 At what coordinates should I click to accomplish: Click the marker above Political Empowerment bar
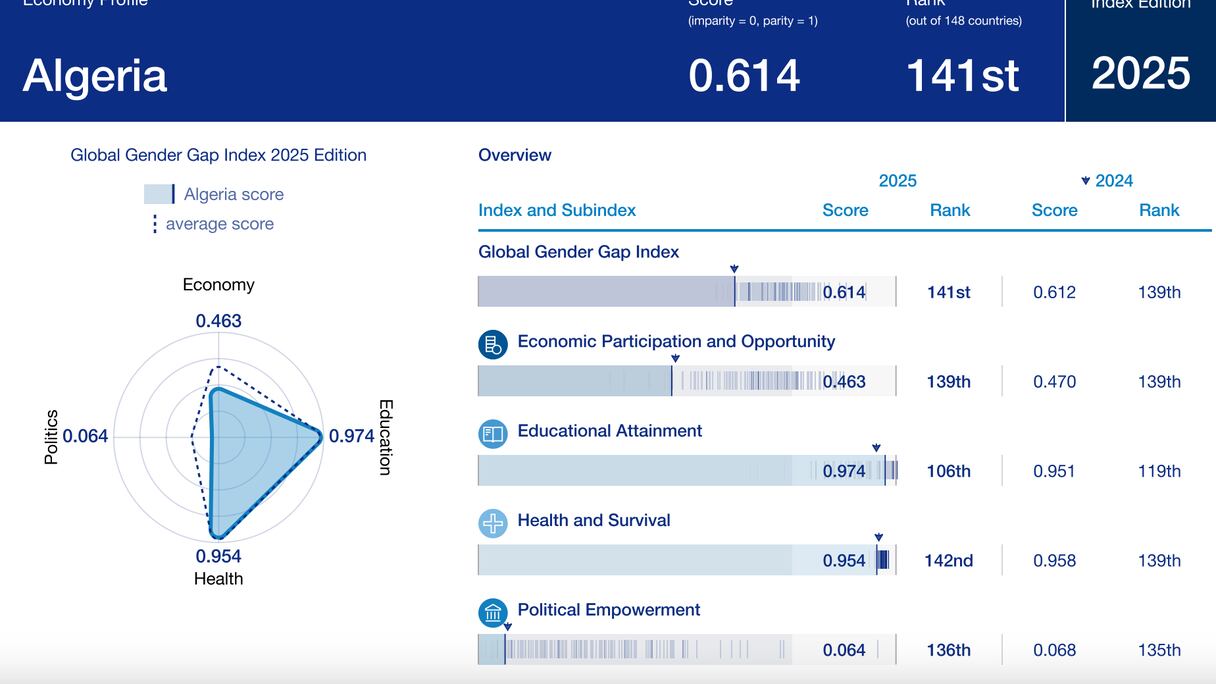click(506, 627)
